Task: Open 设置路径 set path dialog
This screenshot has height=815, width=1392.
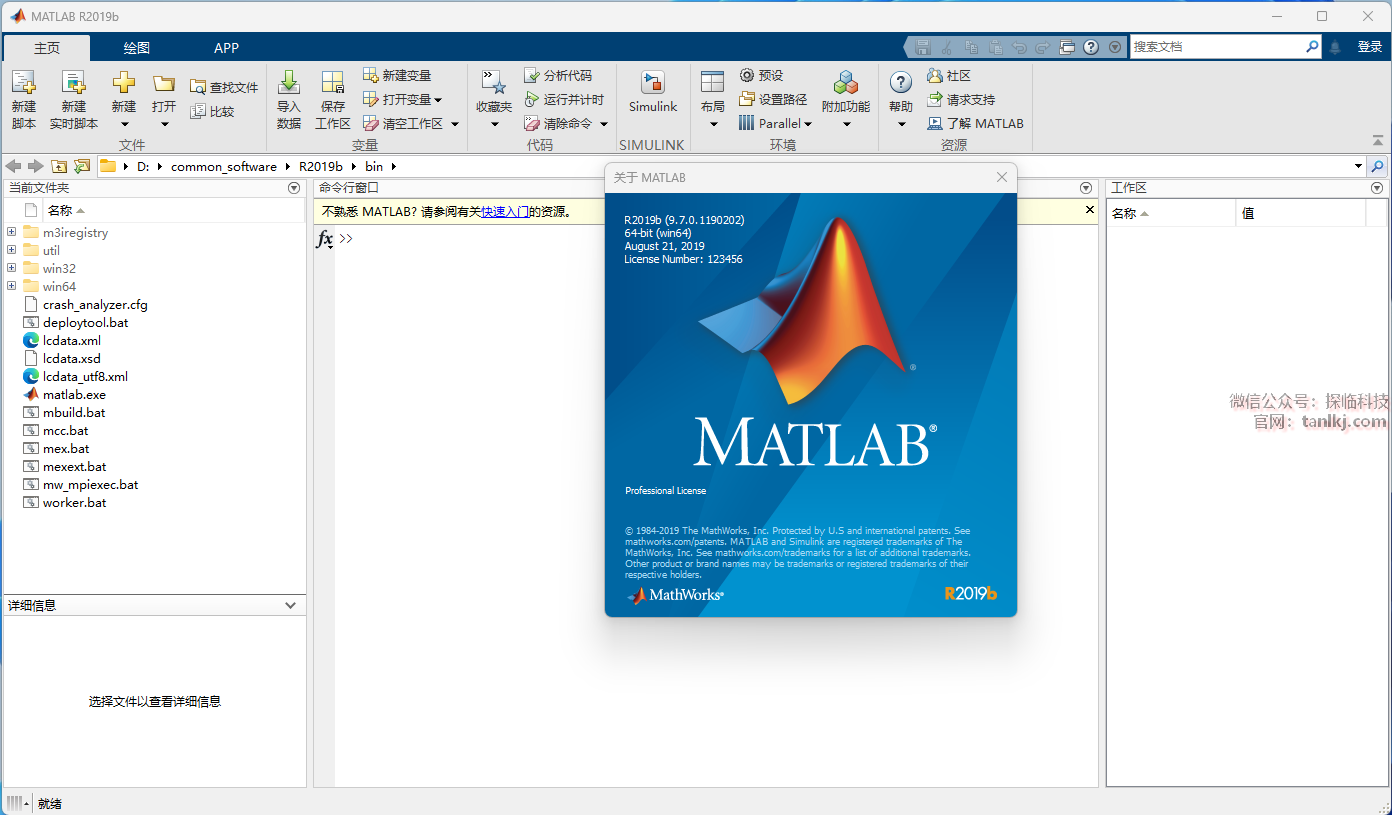Action: coord(773,99)
